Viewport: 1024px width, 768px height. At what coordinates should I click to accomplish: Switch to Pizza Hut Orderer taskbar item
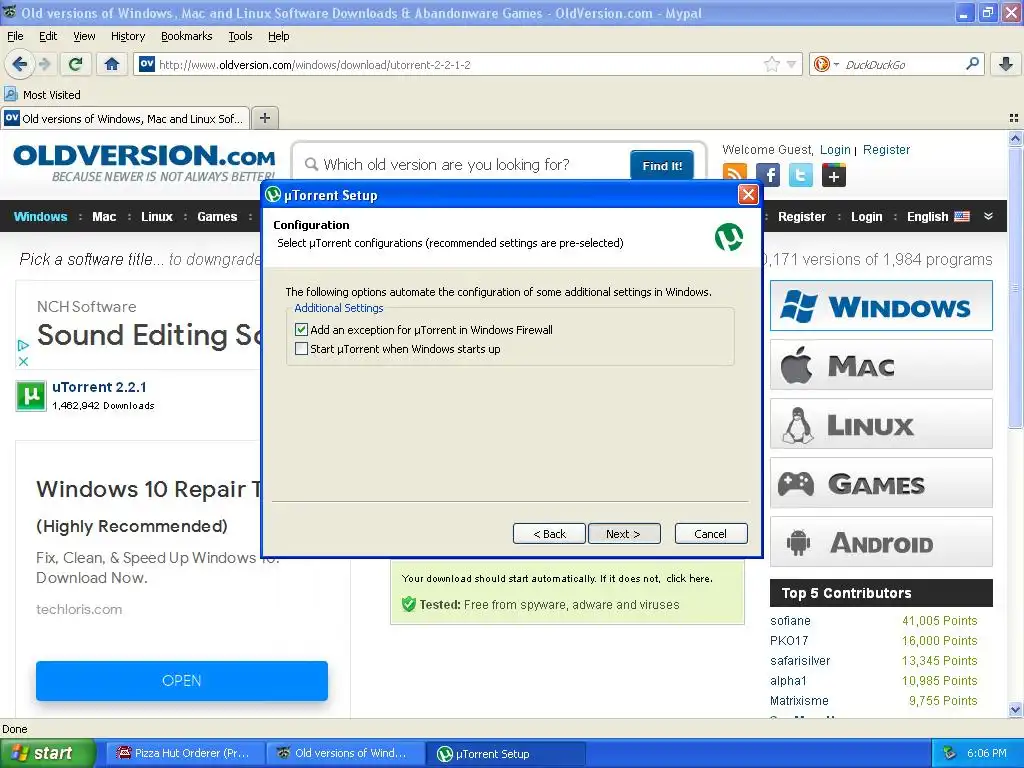pos(184,753)
